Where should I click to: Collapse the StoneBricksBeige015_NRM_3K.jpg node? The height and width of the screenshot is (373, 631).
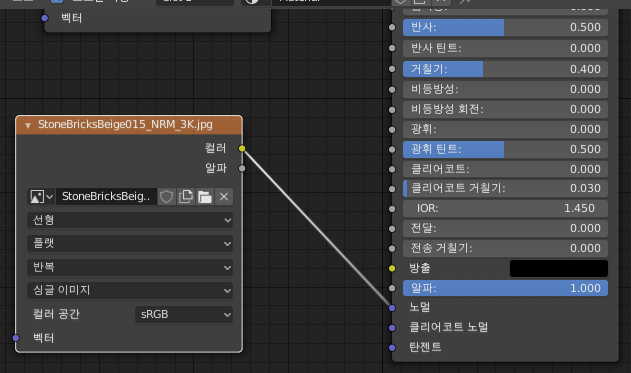click(x=28, y=125)
